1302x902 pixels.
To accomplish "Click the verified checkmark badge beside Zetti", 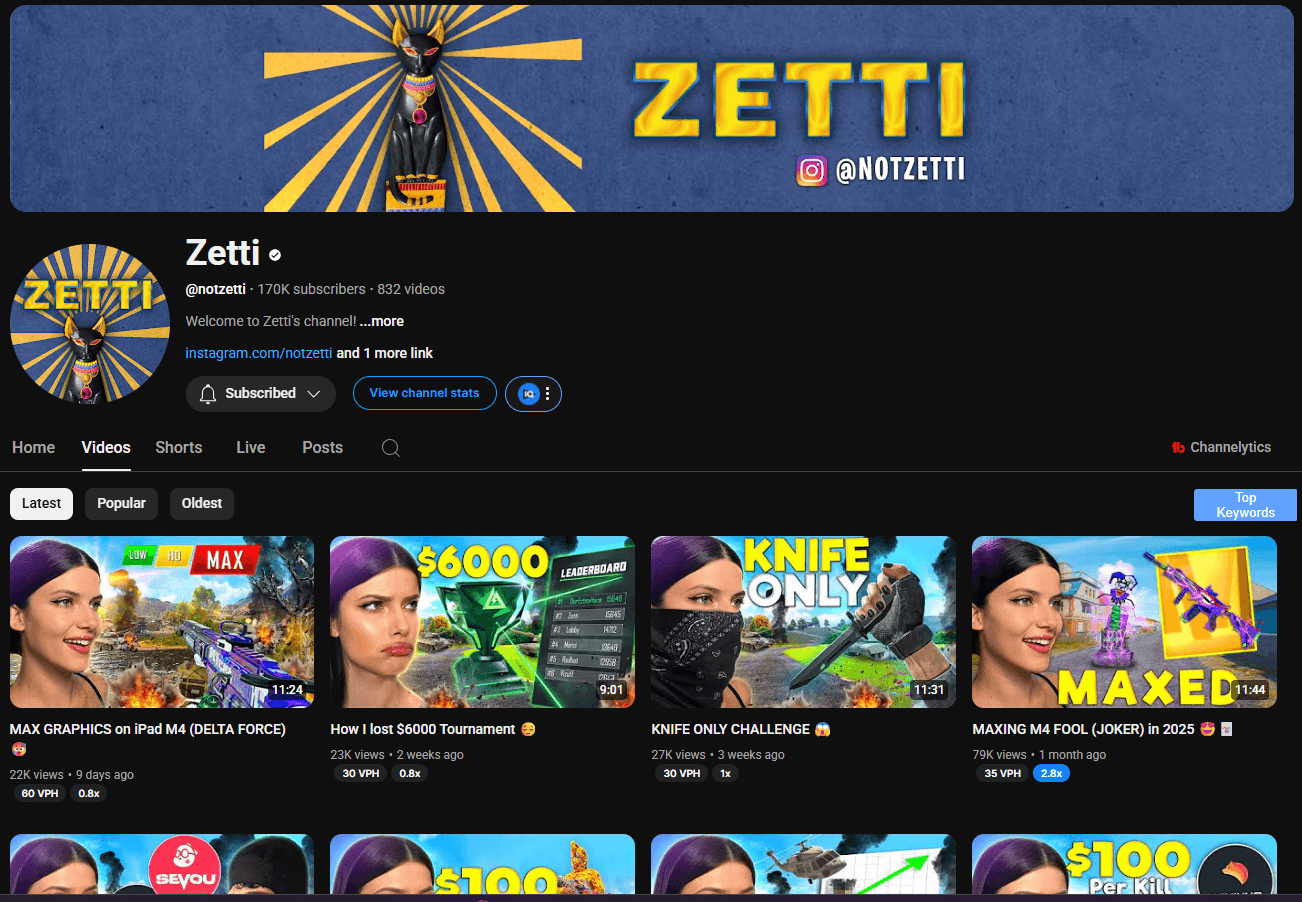I will point(275,254).
